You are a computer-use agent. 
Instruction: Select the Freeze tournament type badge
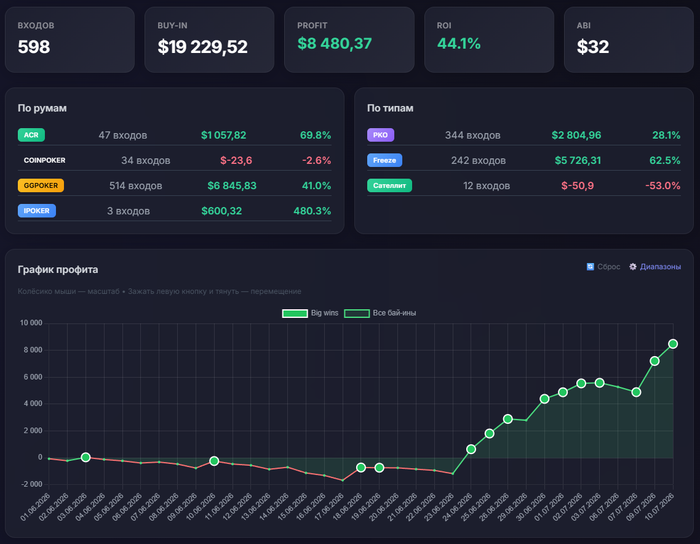[384, 160]
